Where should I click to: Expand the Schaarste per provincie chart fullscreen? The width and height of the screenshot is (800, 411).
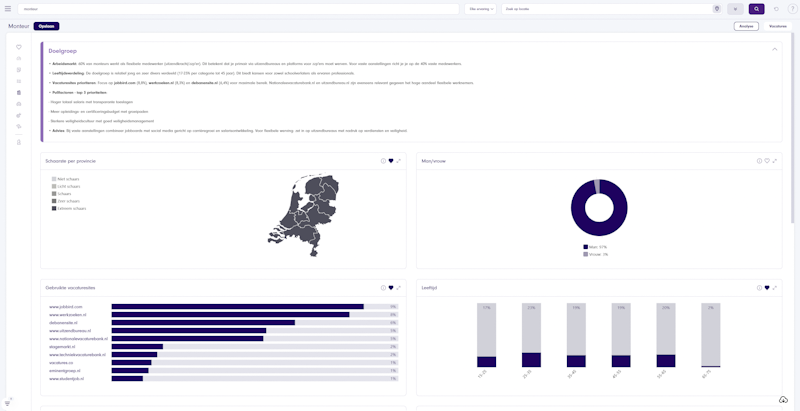coord(398,160)
